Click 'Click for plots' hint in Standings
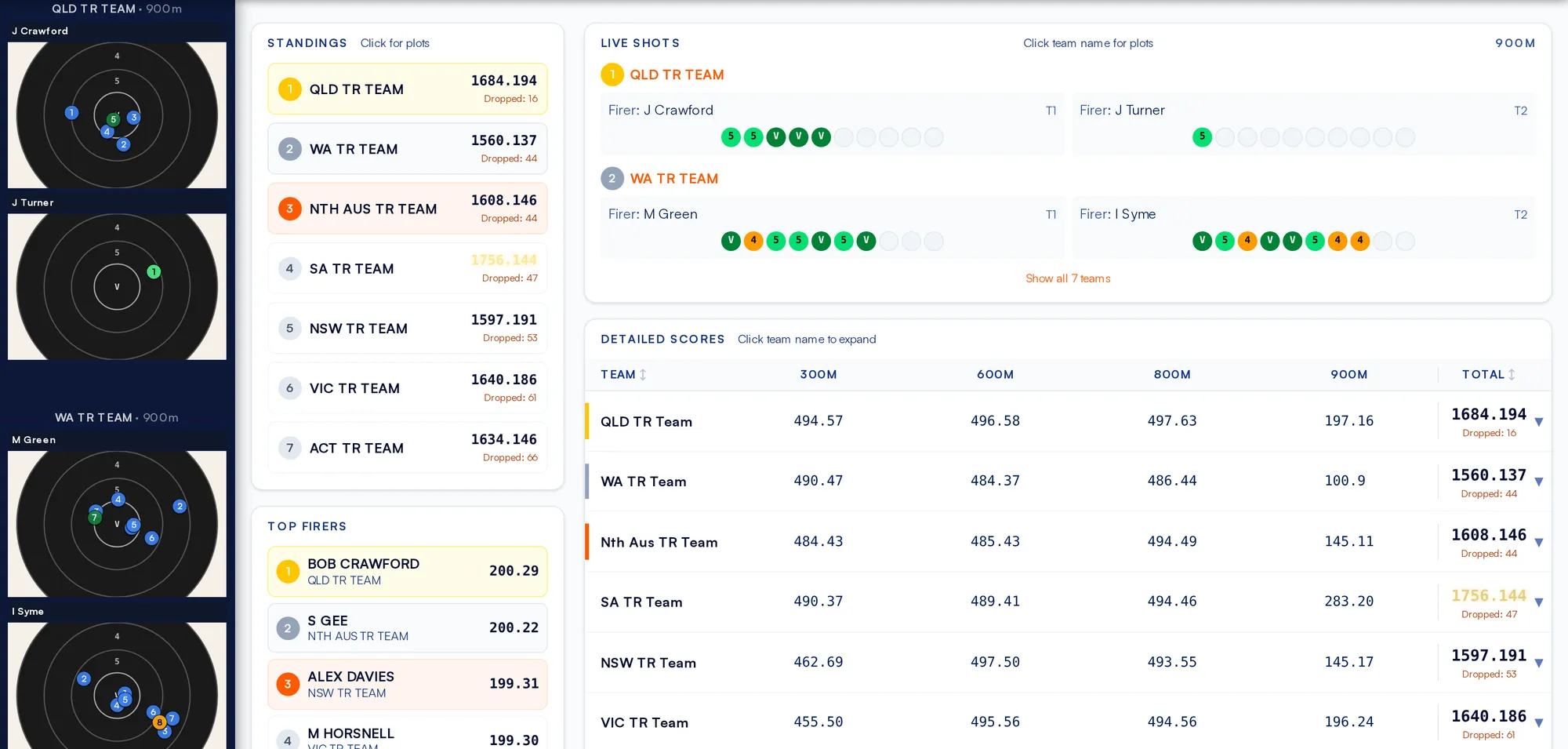Image resolution: width=1568 pixels, height=749 pixels. pyautogui.click(x=395, y=43)
